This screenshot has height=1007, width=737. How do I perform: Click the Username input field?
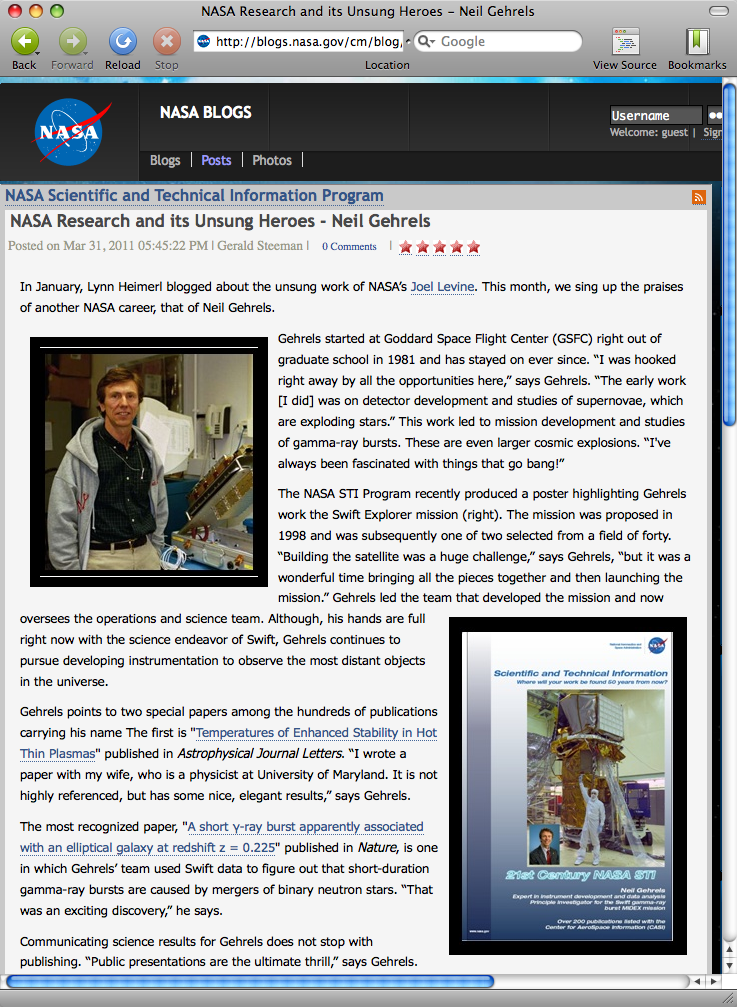(655, 116)
